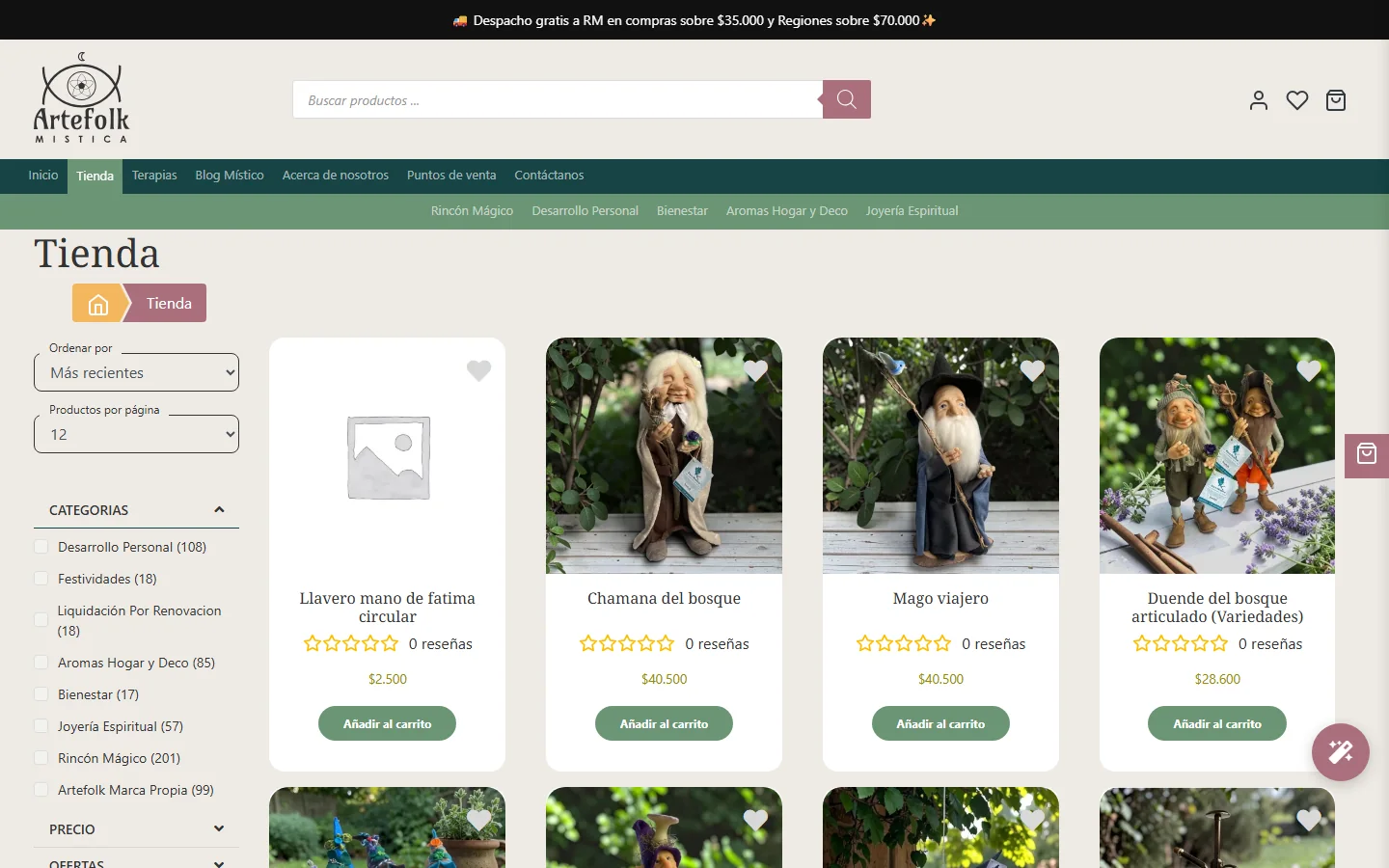This screenshot has width=1389, height=868.
Task: Check the Festividades category
Action: (41, 579)
